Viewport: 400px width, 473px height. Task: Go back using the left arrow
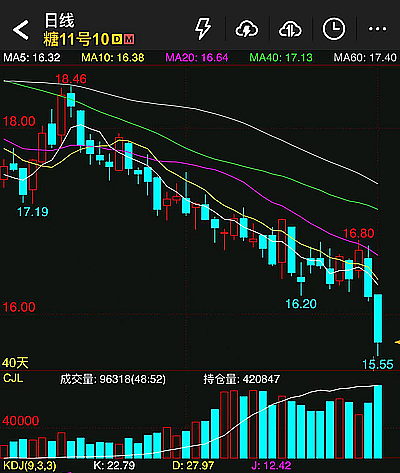[x=21, y=30]
